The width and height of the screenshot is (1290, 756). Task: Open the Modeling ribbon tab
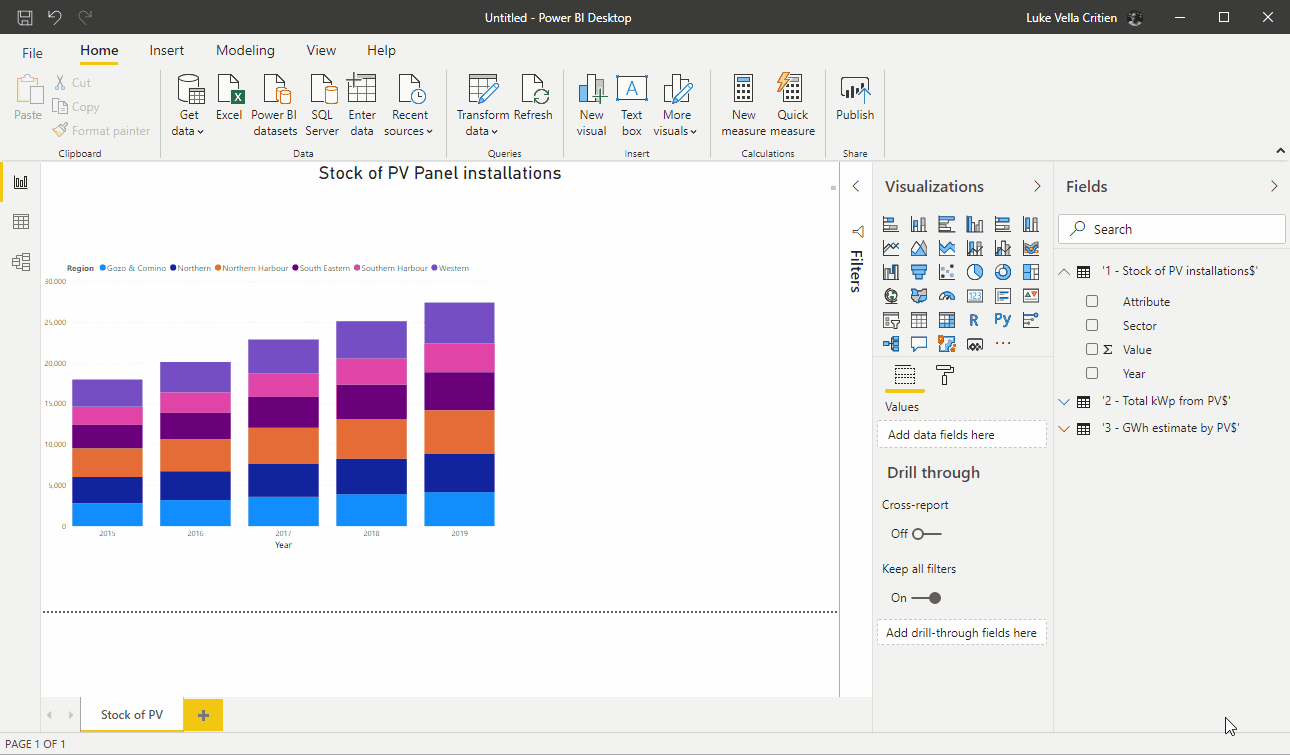tap(245, 50)
